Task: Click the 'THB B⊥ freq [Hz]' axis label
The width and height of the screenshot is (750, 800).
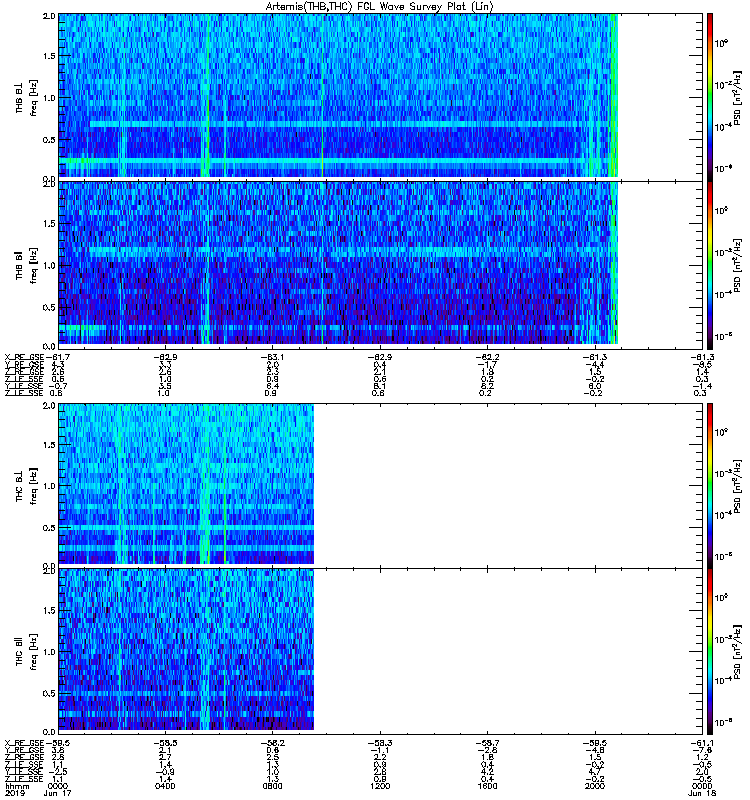Action: (x=26, y=98)
